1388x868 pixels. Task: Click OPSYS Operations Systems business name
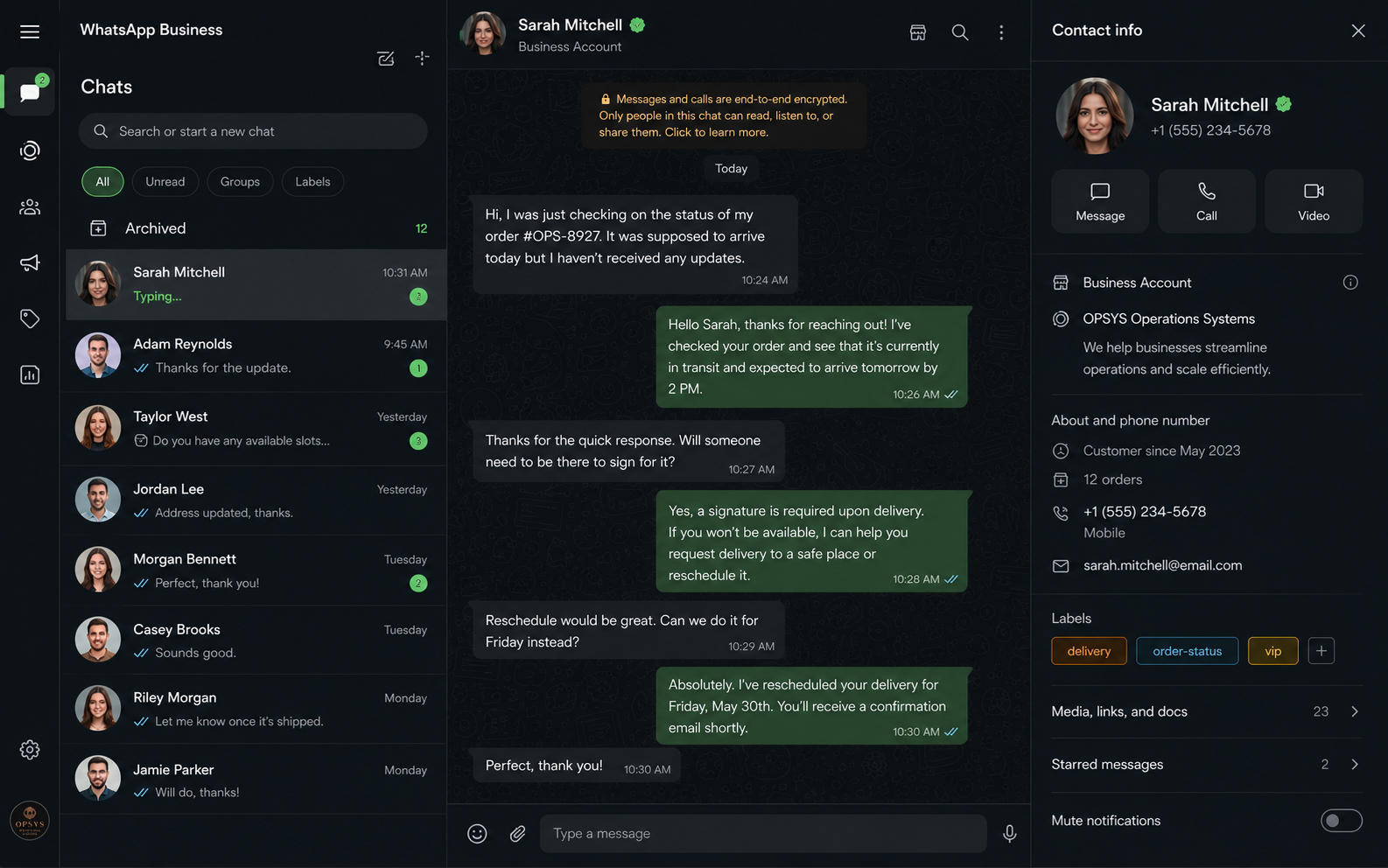pos(1168,319)
